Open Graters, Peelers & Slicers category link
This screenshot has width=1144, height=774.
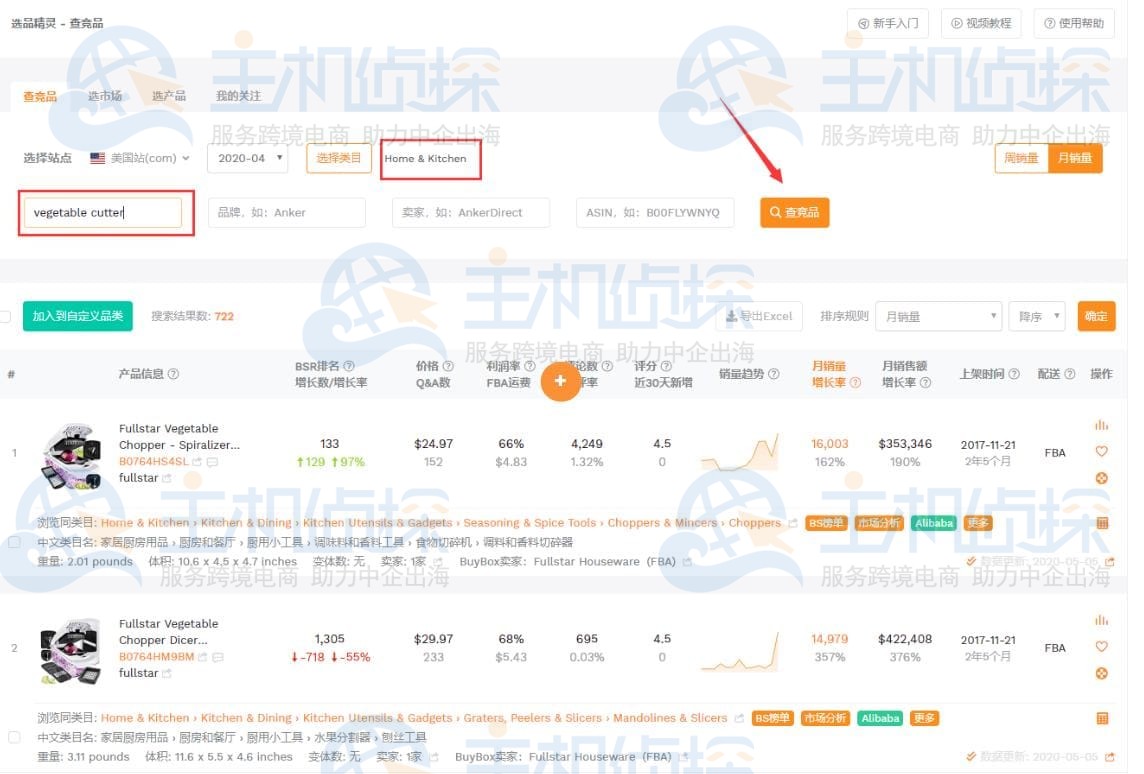click(533, 719)
